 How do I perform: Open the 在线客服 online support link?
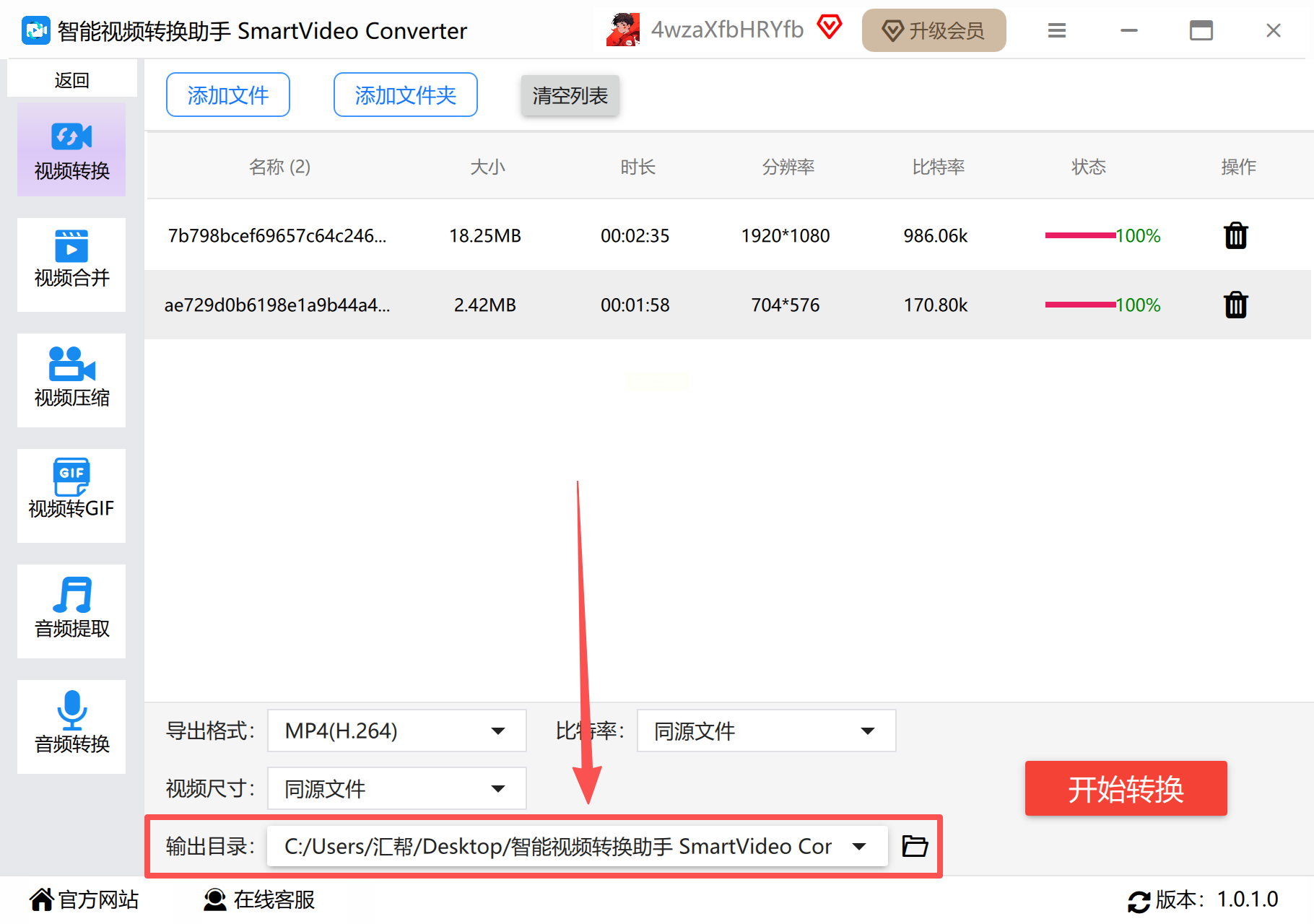coord(259,900)
